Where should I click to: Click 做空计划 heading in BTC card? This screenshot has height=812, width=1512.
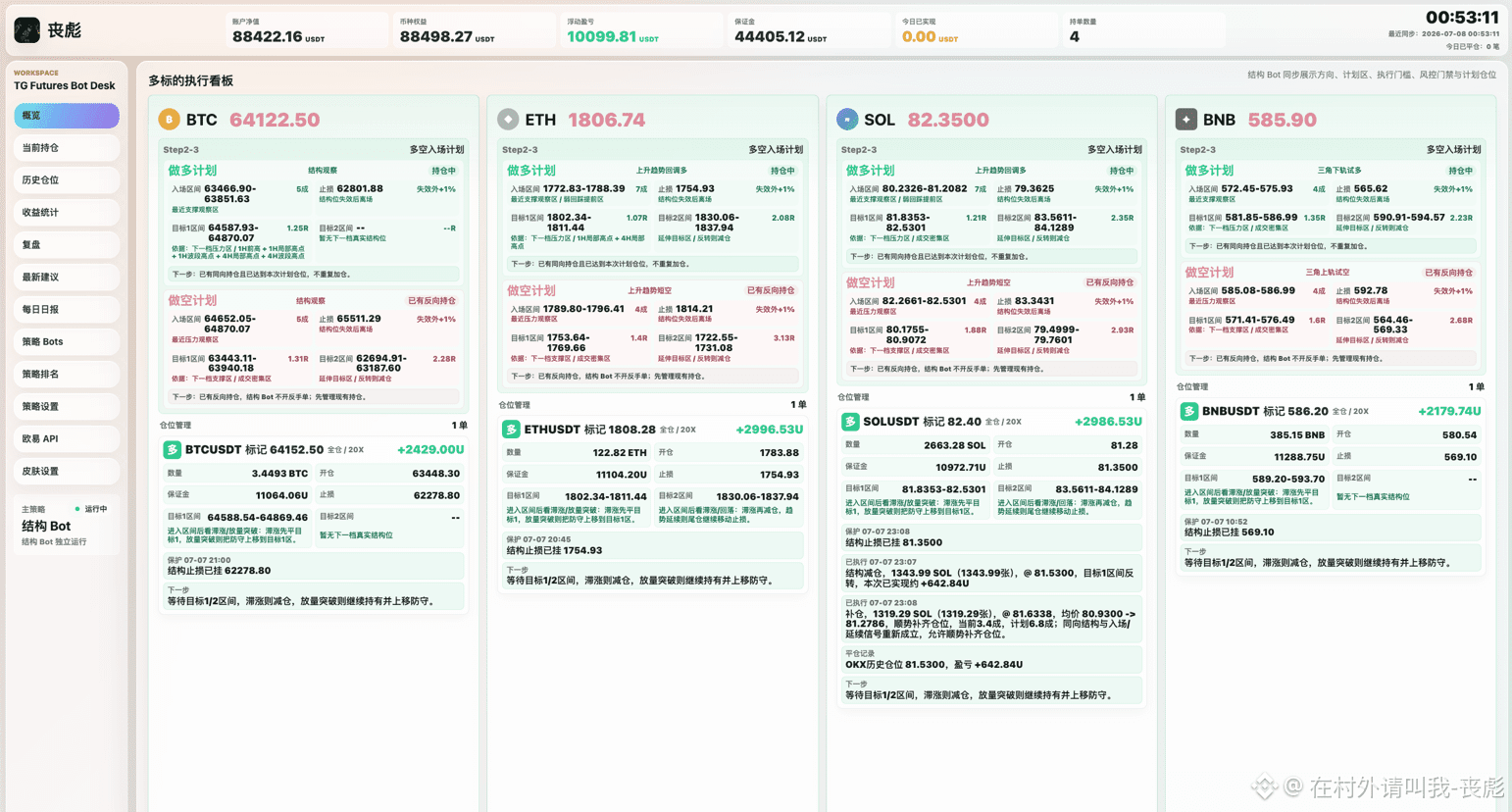[x=192, y=301]
